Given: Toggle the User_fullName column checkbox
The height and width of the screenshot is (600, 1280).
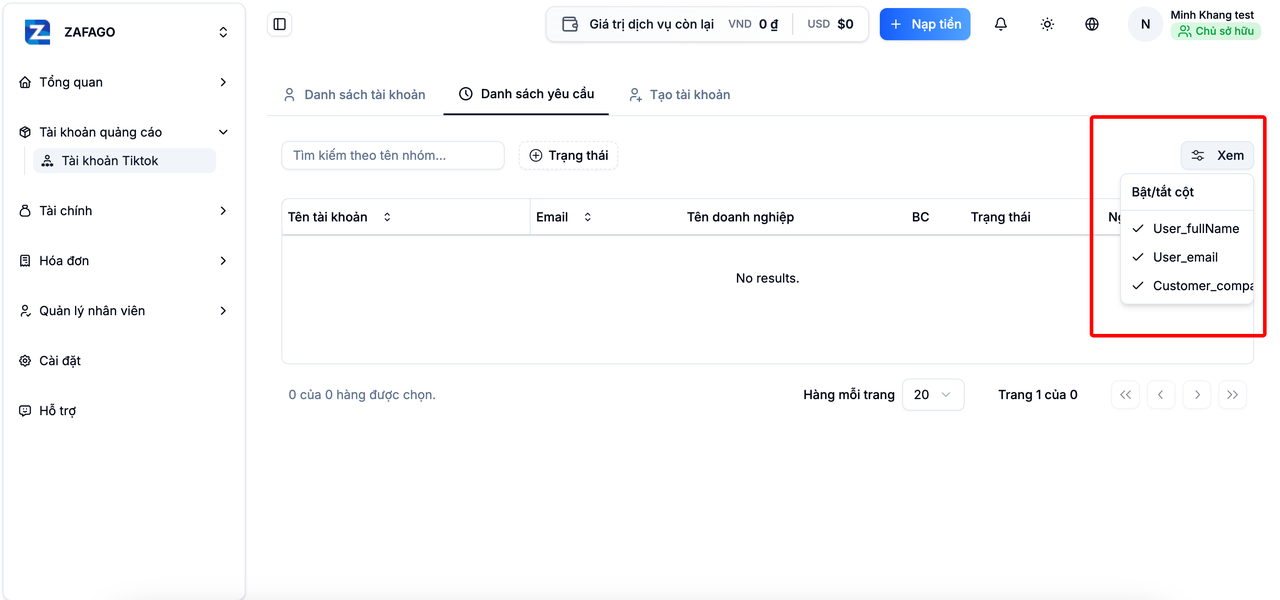Looking at the screenshot, I should click(x=1187, y=229).
